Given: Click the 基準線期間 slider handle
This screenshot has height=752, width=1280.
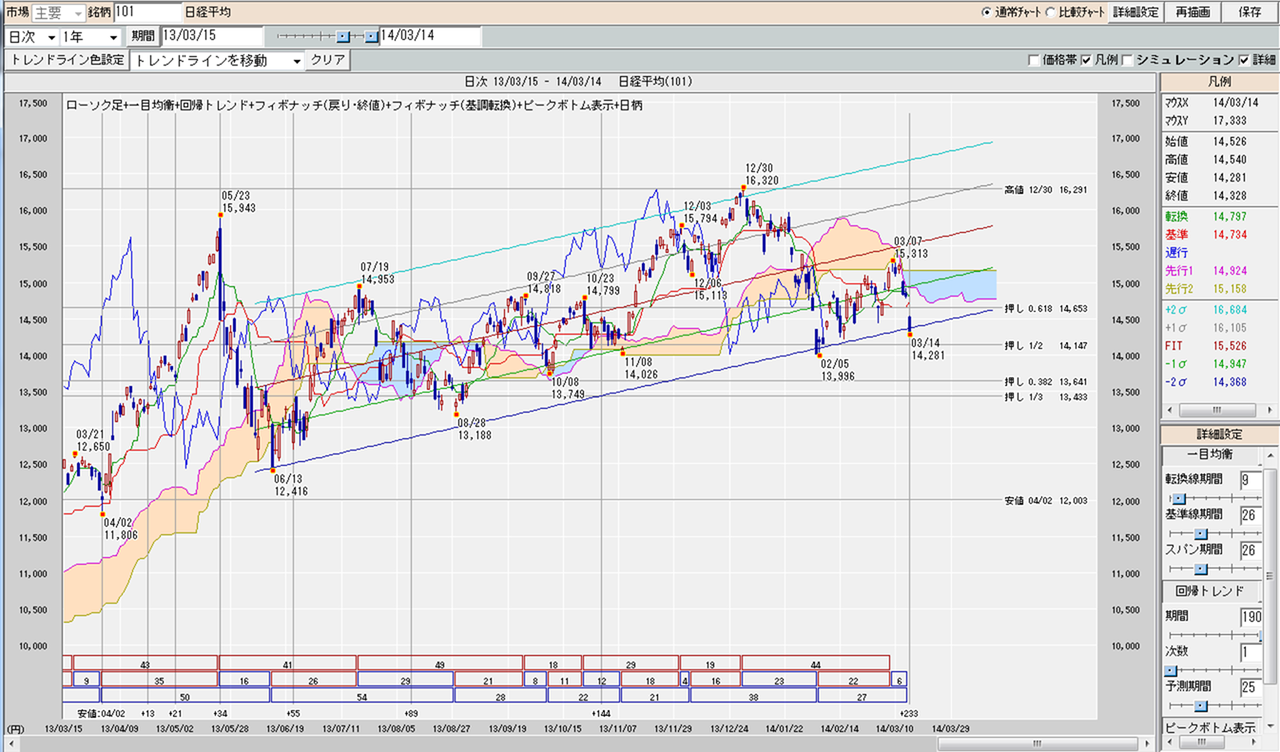Looking at the screenshot, I should [x=1201, y=533].
